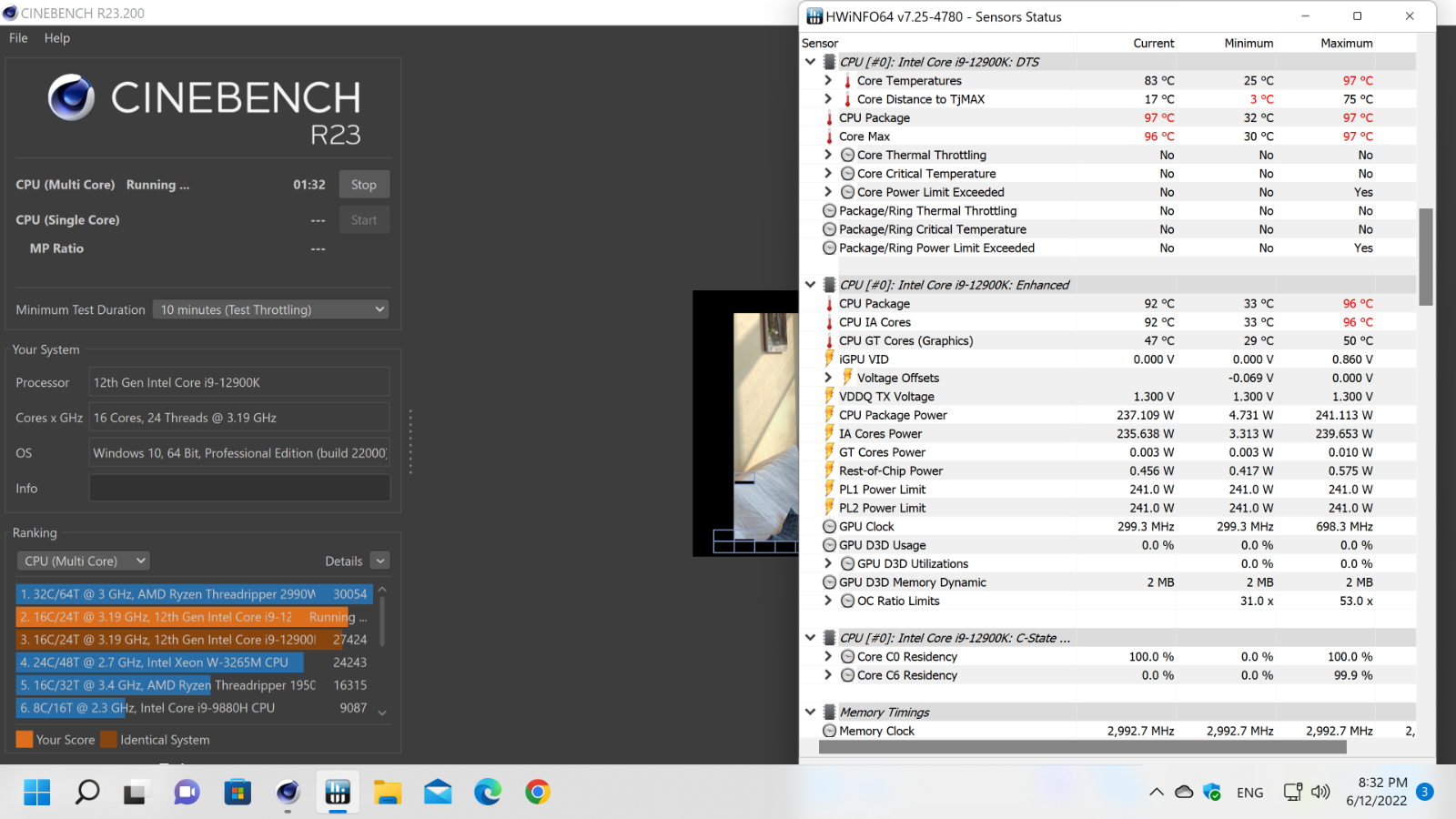1456x819 pixels.
Task: Expand Core Temperatures row
Action: point(828,81)
